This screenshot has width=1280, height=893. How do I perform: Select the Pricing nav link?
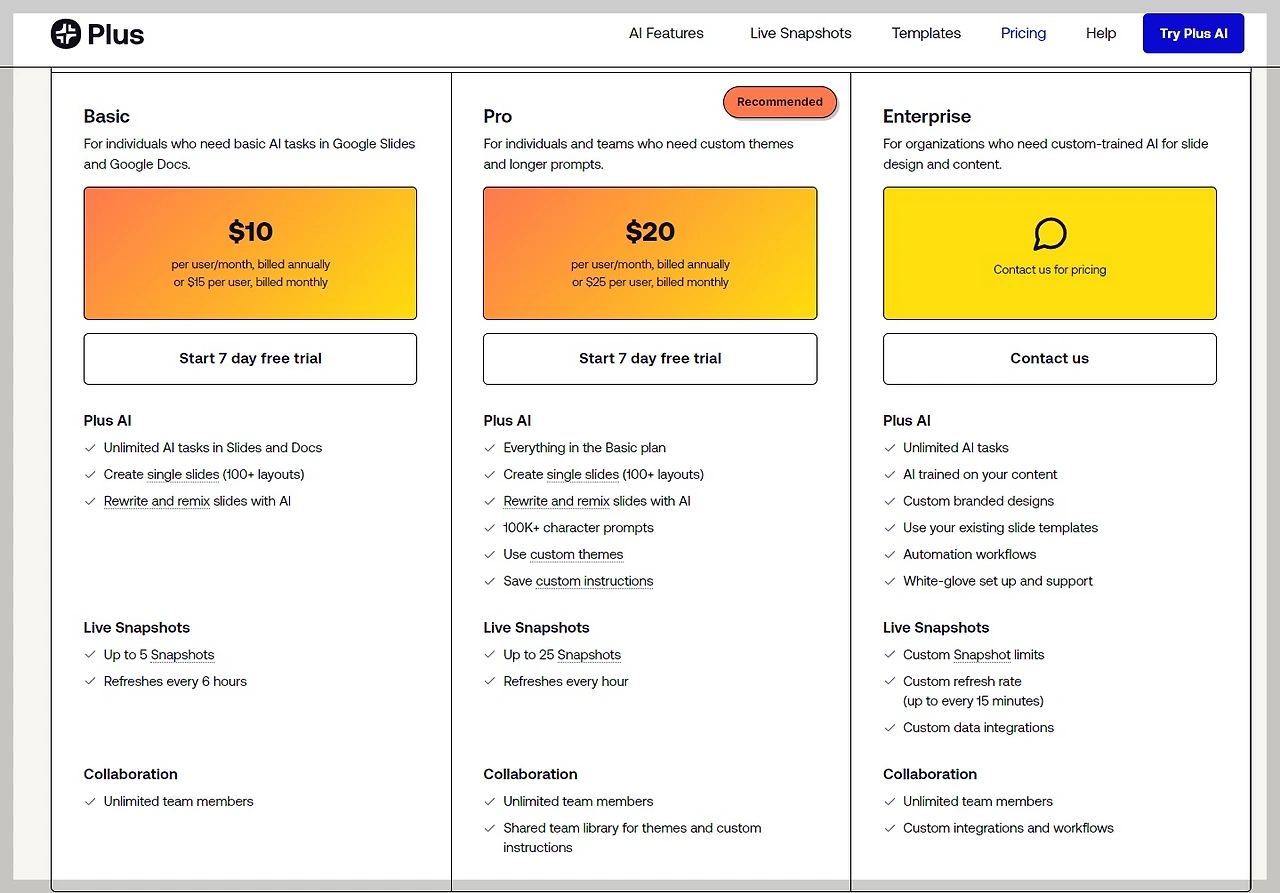click(1023, 33)
